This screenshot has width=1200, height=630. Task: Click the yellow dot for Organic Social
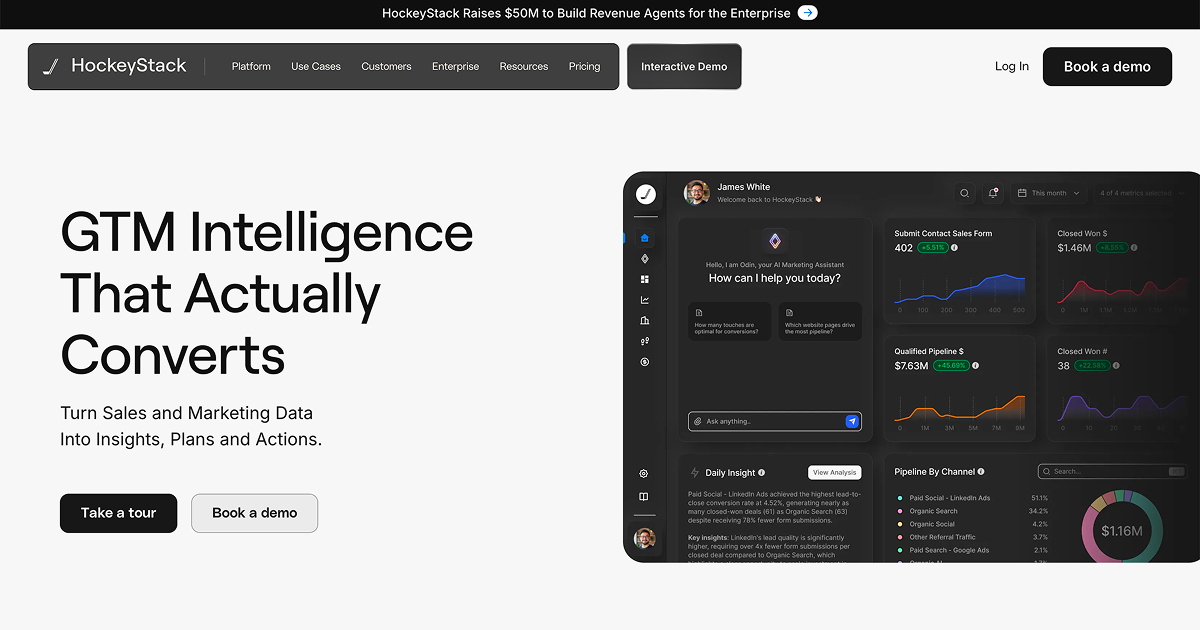coord(900,524)
